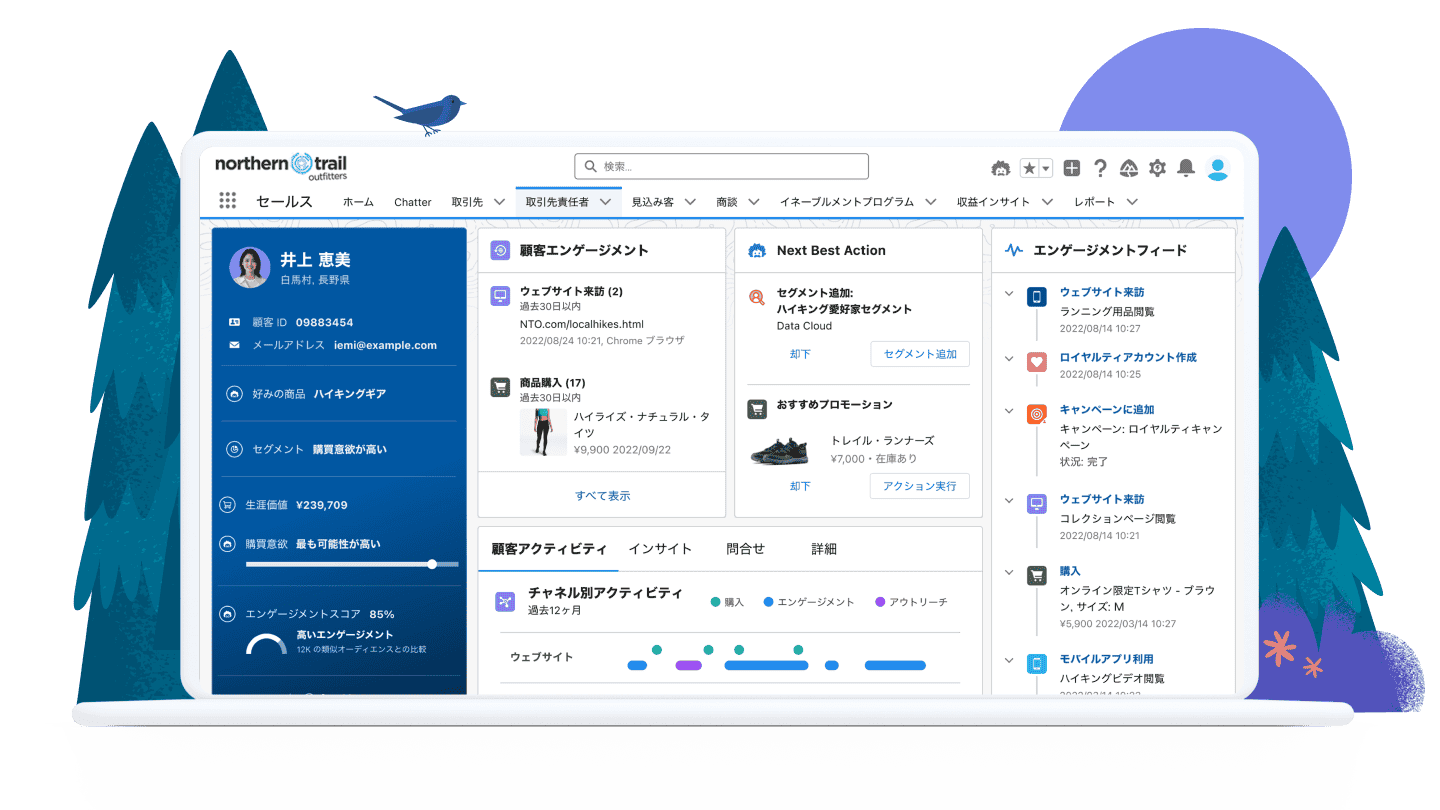Click the 検索 search field

[721, 166]
